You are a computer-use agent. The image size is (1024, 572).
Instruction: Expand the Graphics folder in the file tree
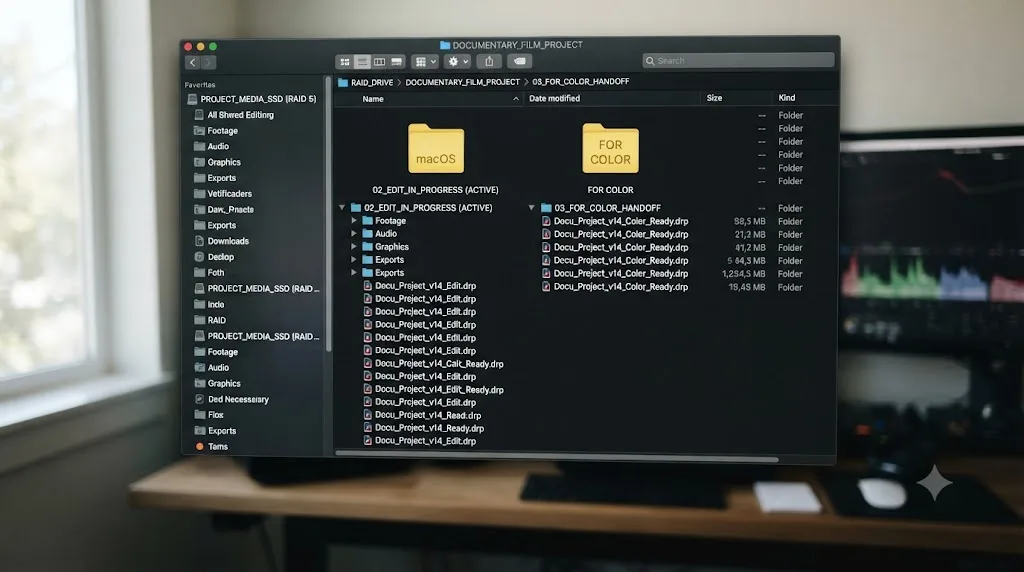pyautogui.click(x=354, y=247)
